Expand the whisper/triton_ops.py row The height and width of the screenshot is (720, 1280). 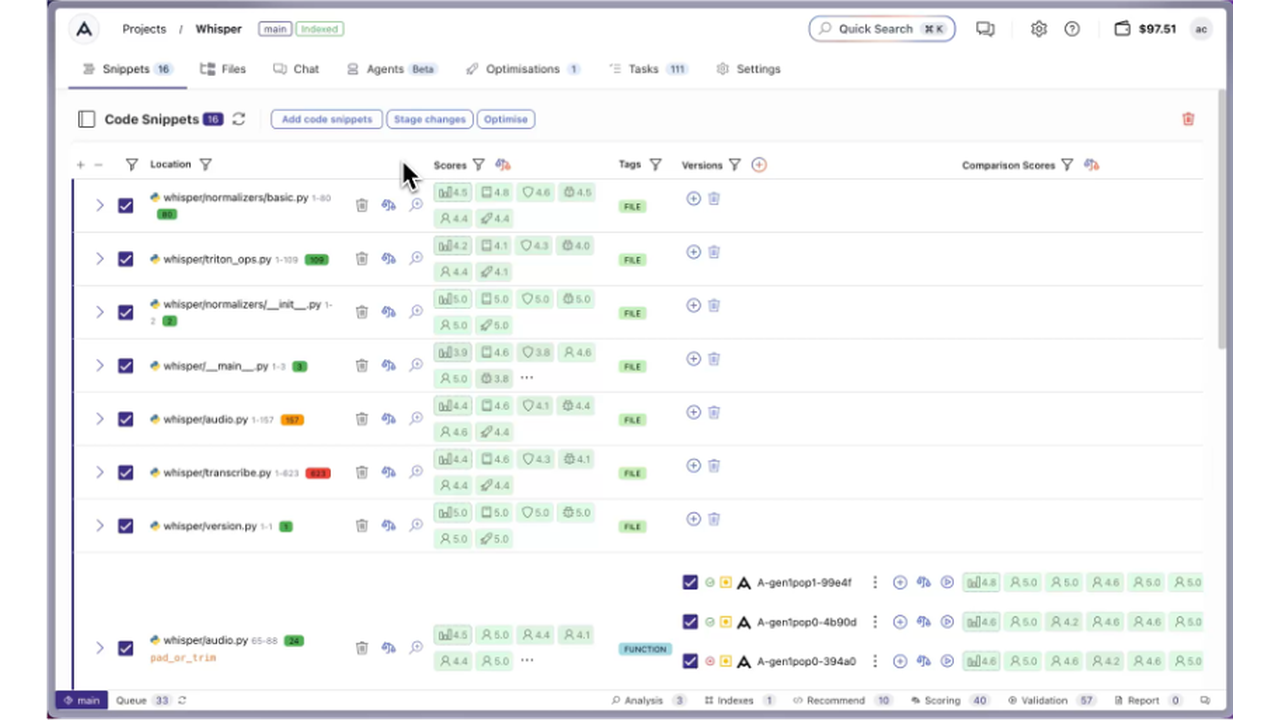point(99,258)
